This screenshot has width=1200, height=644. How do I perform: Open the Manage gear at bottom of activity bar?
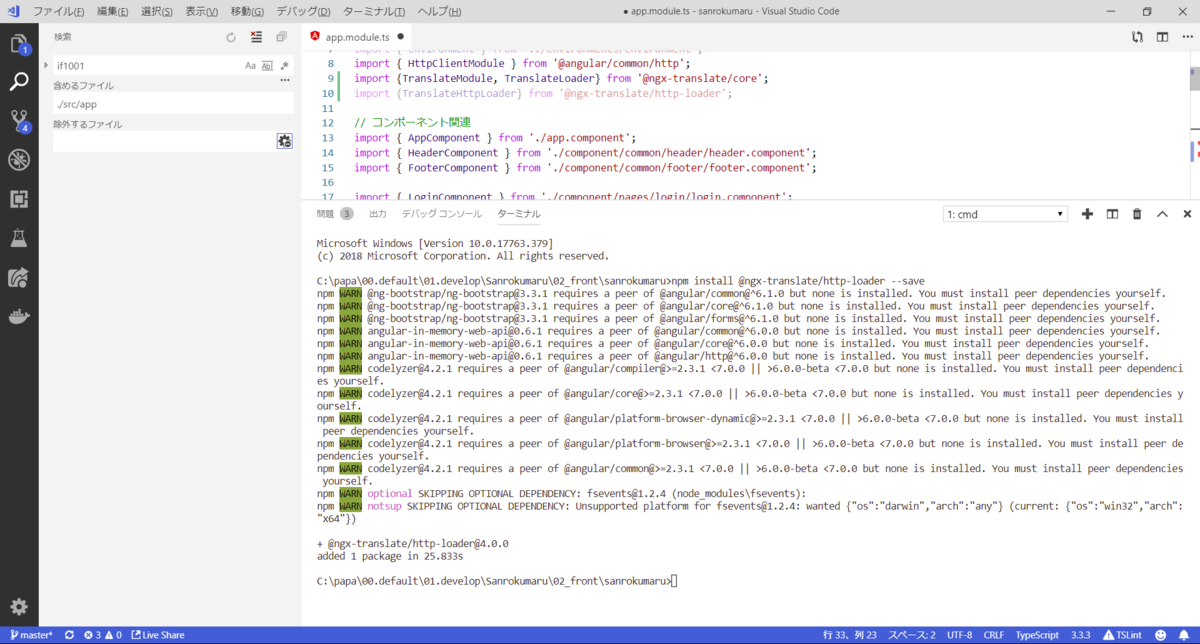(x=19, y=606)
